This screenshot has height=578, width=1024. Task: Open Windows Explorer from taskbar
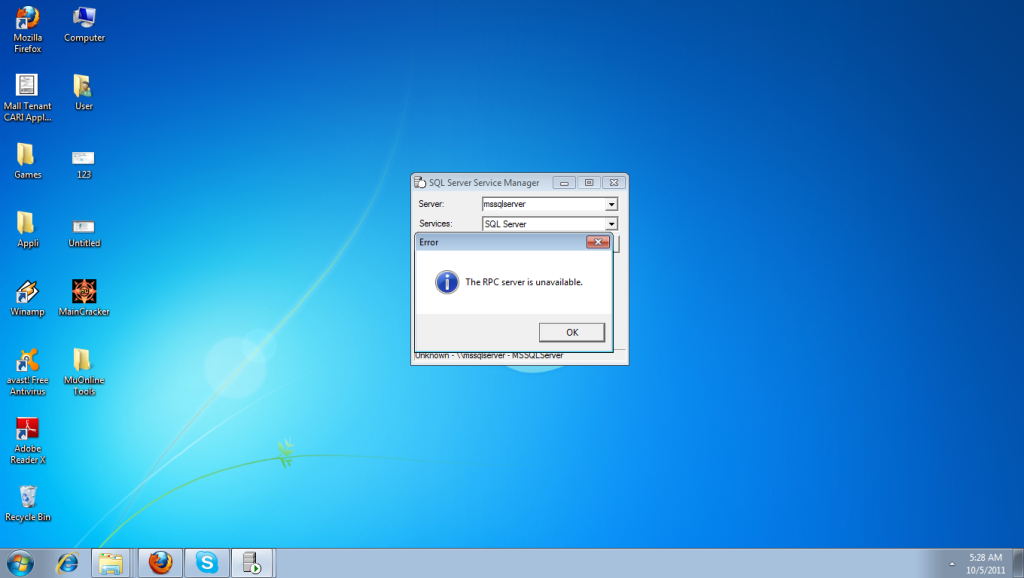click(111, 563)
